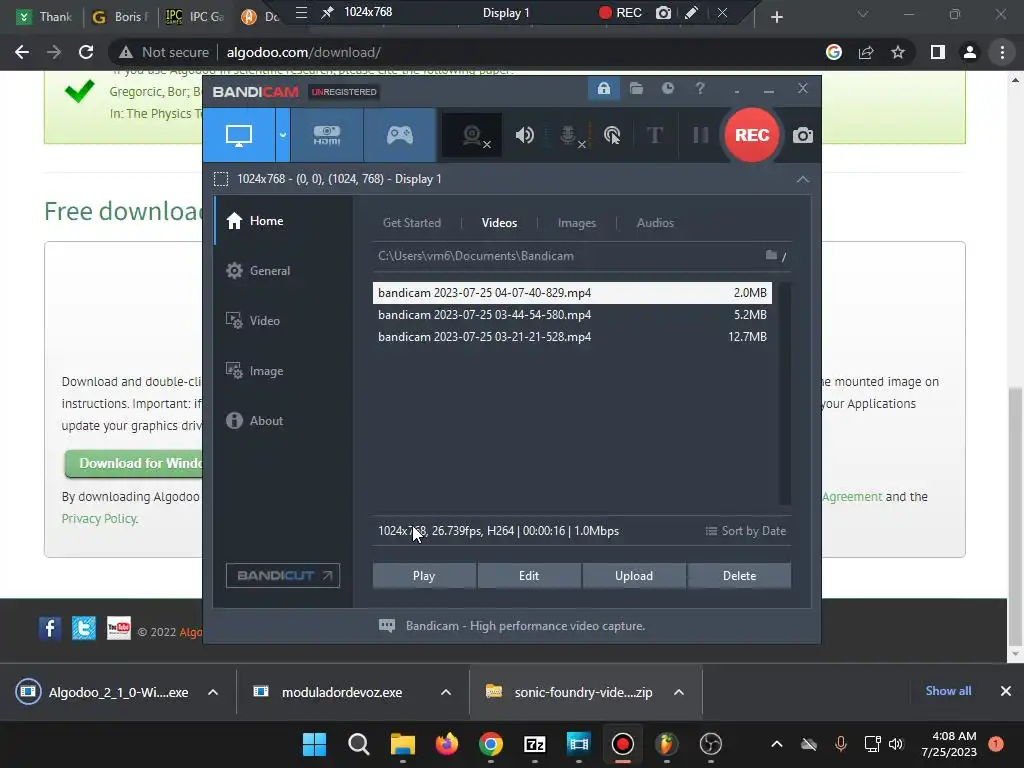Switch to Images tab
Viewport: 1024px width, 768px height.
(577, 223)
